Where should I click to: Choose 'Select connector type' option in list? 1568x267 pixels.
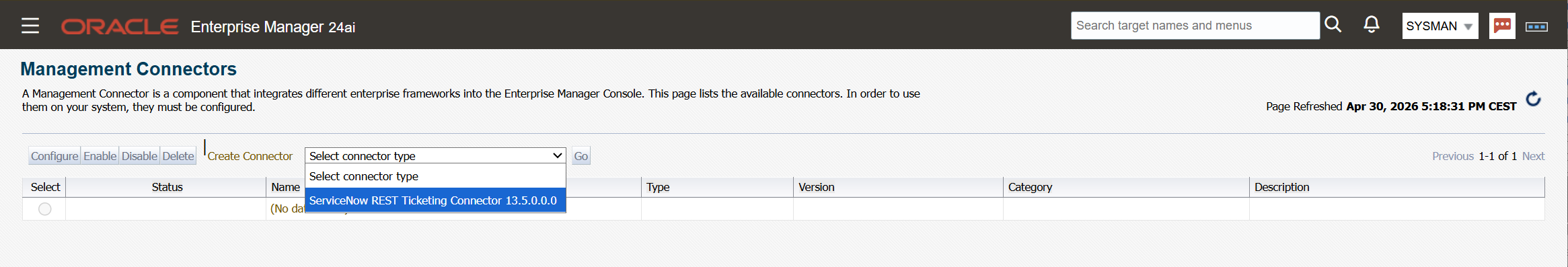point(435,176)
